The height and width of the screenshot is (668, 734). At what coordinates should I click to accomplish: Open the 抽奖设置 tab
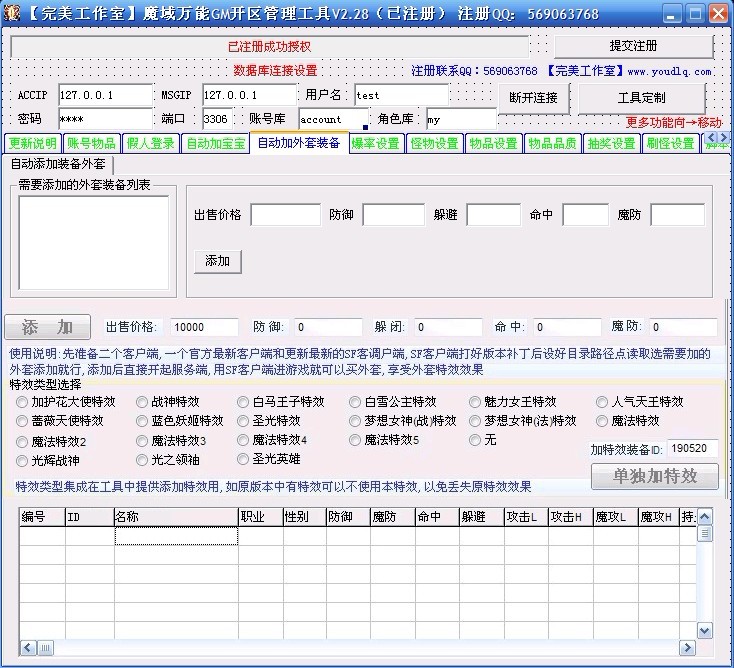point(611,143)
